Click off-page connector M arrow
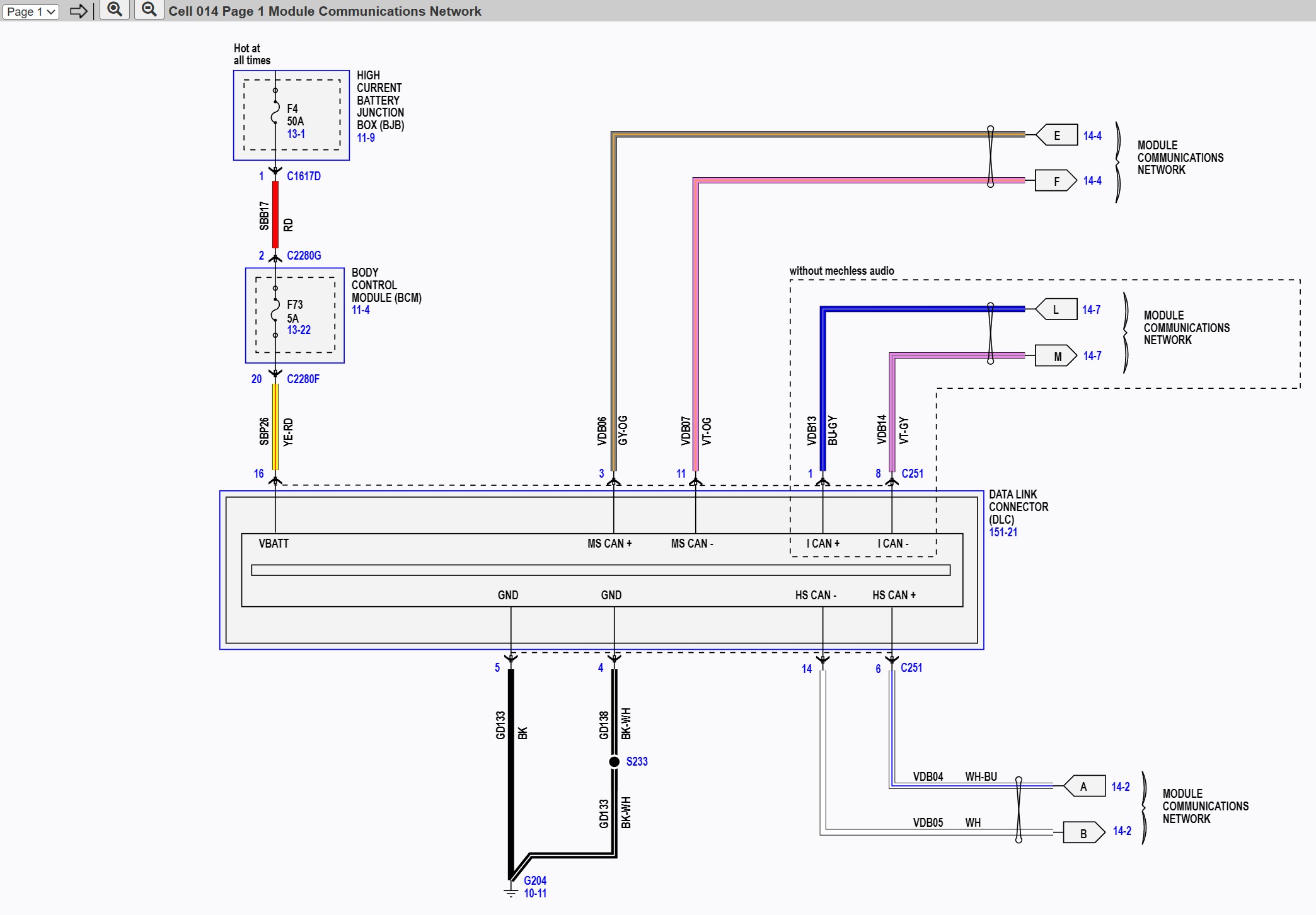Image resolution: width=1316 pixels, height=915 pixels. tap(1056, 357)
